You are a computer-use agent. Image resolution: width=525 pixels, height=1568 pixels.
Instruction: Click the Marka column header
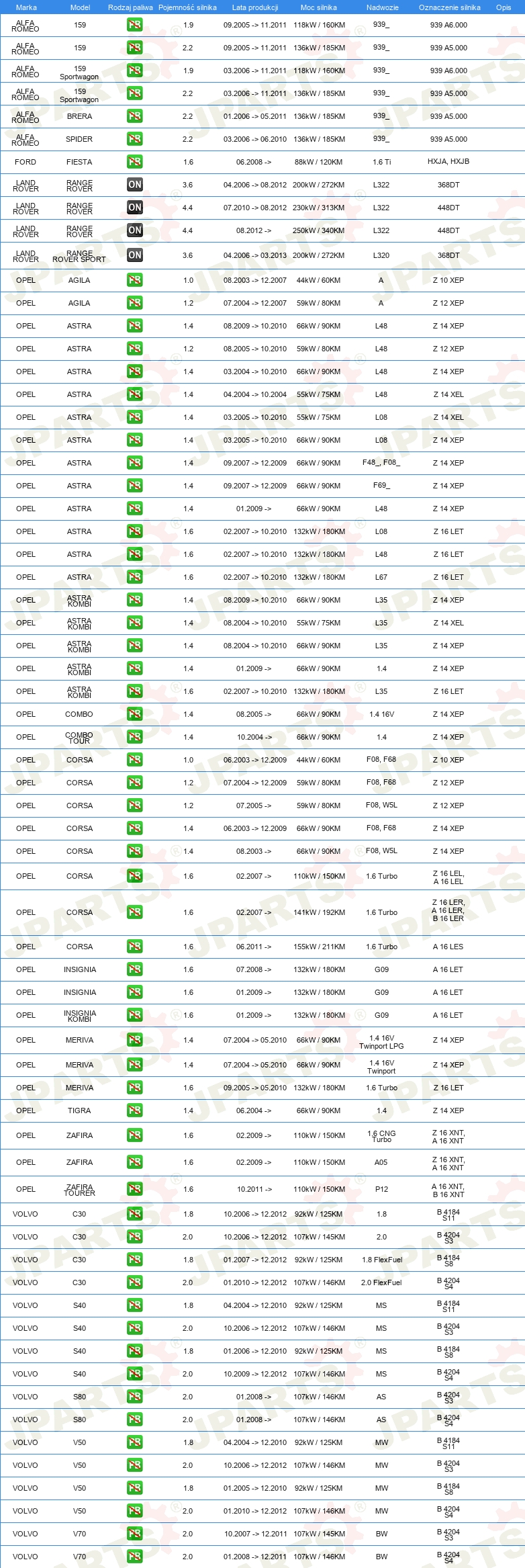point(26,7)
